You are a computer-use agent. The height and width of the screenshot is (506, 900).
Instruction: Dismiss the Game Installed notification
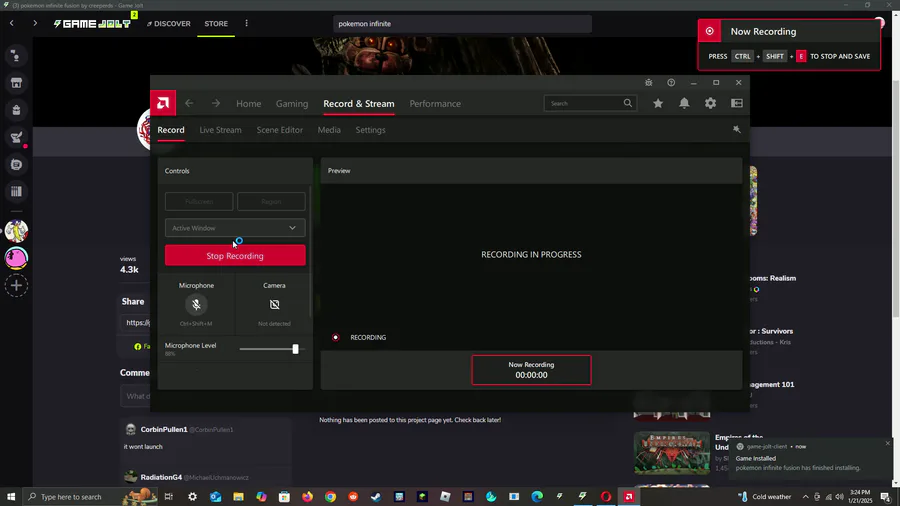[887, 443]
